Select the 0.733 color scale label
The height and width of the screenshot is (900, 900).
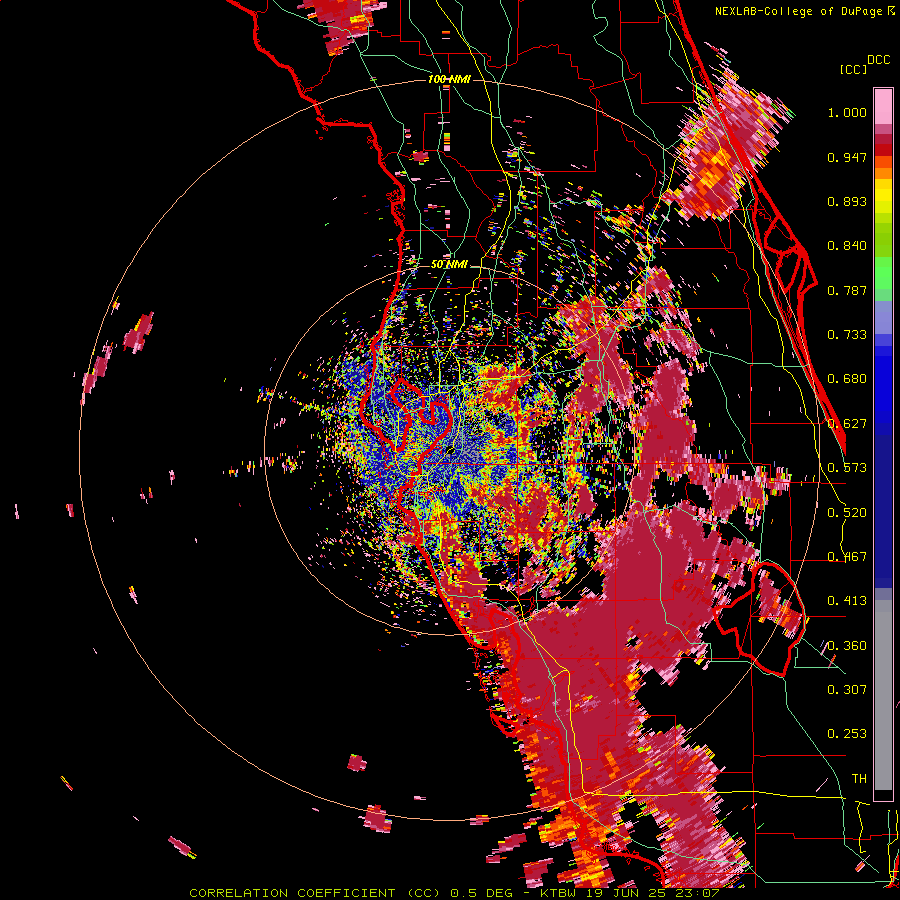[x=847, y=335]
